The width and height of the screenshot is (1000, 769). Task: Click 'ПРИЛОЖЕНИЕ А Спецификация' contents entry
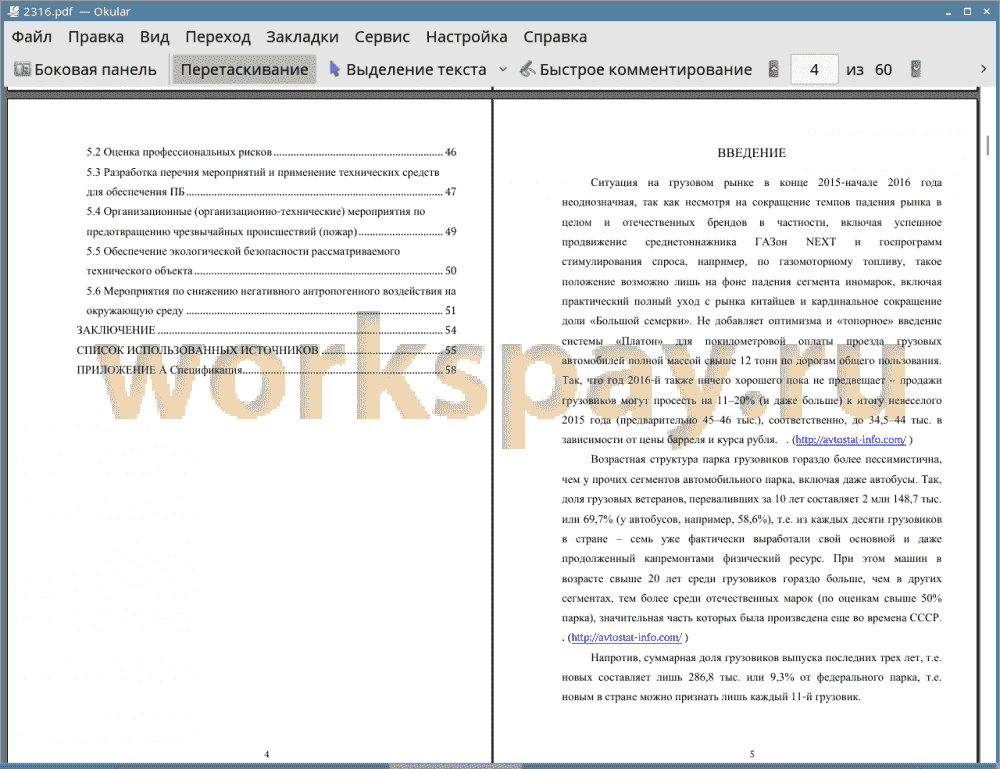pyautogui.click(x=266, y=370)
